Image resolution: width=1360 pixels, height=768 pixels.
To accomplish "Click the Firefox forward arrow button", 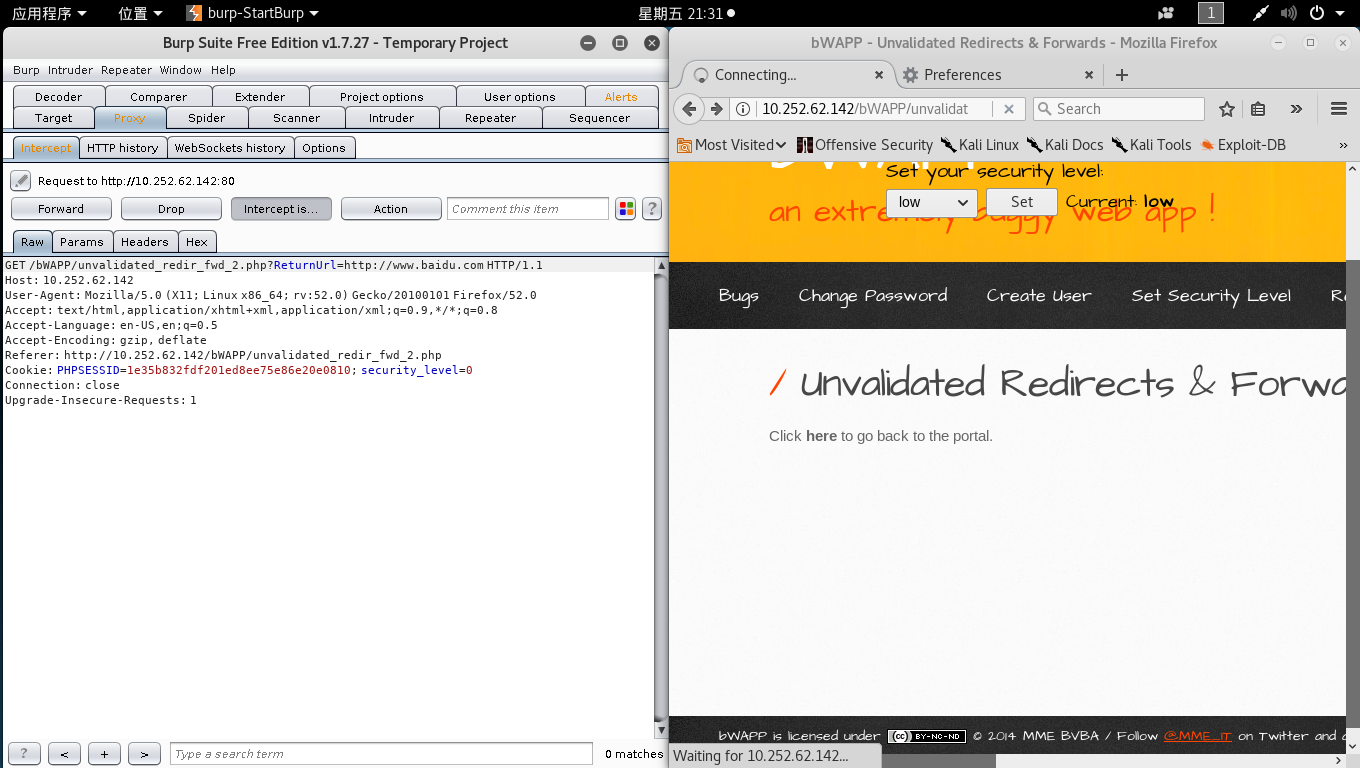I will [x=716, y=109].
